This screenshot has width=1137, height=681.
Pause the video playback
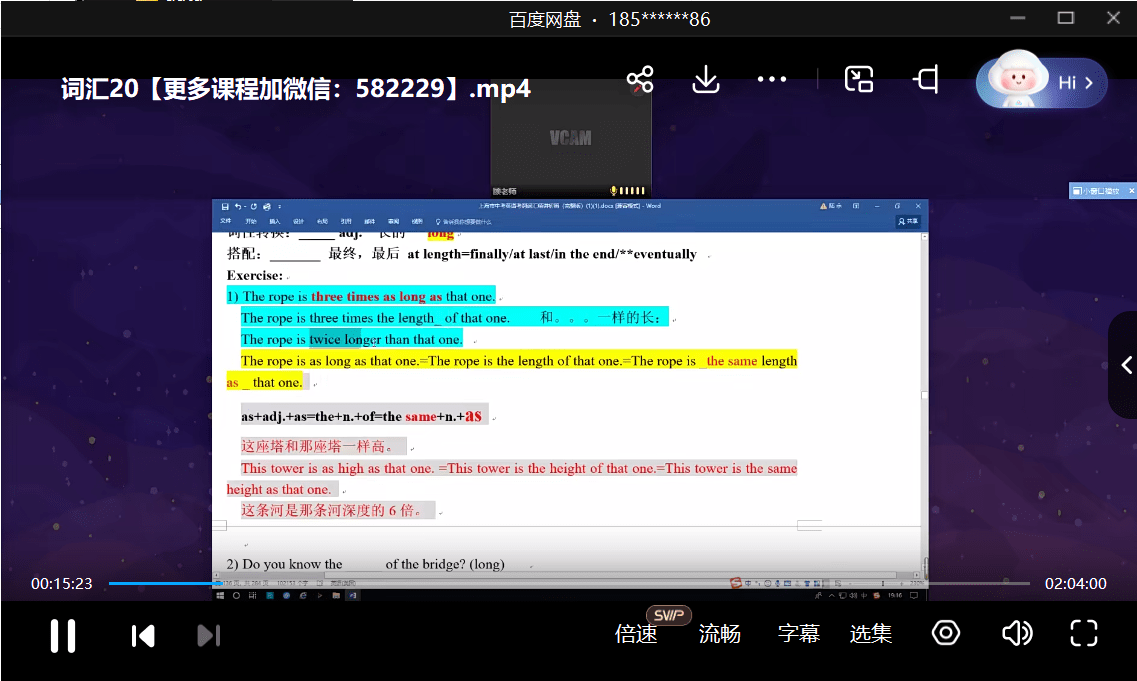tap(63, 636)
